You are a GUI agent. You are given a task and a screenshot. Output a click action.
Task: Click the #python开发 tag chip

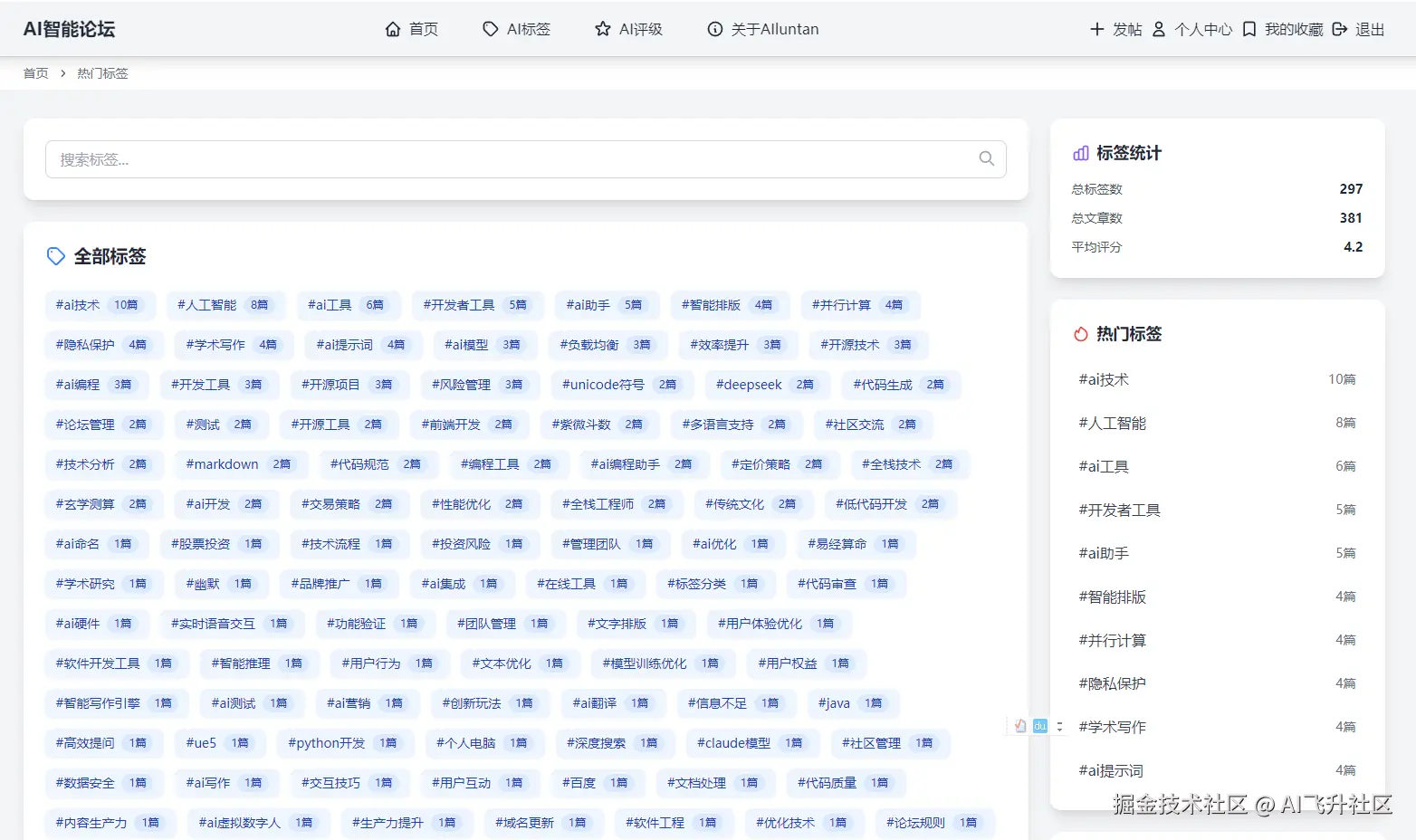346,743
